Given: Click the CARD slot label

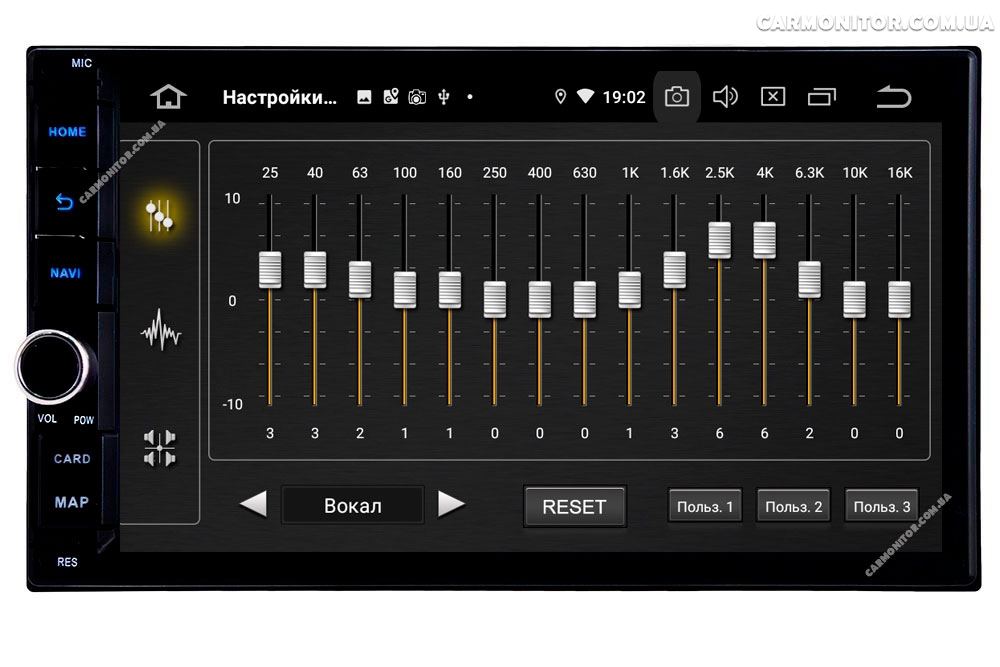Looking at the screenshot, I should click(x=72, y=458).
